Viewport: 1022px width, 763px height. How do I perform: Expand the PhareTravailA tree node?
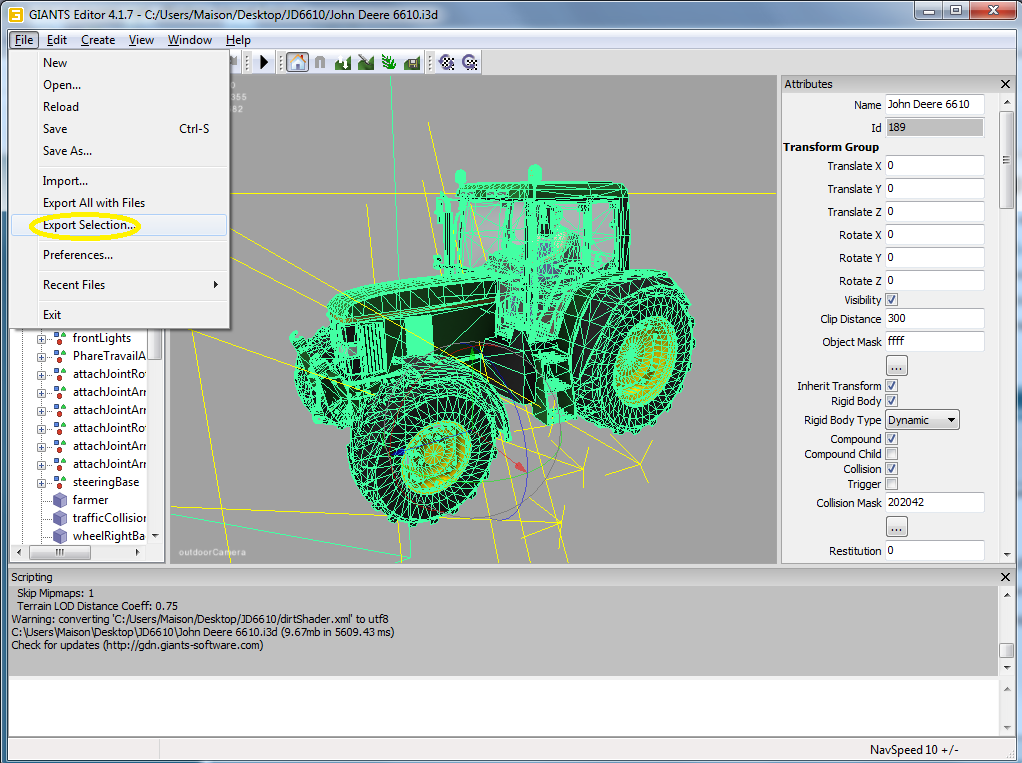[x=41, y=357]
